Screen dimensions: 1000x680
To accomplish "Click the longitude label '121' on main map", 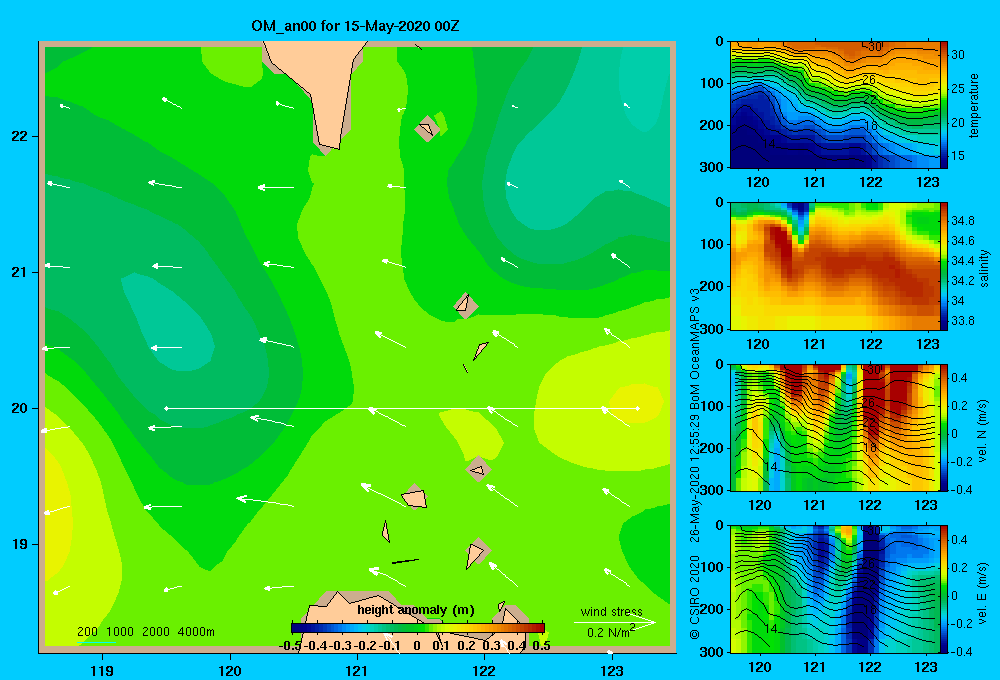I will [357, 670].
